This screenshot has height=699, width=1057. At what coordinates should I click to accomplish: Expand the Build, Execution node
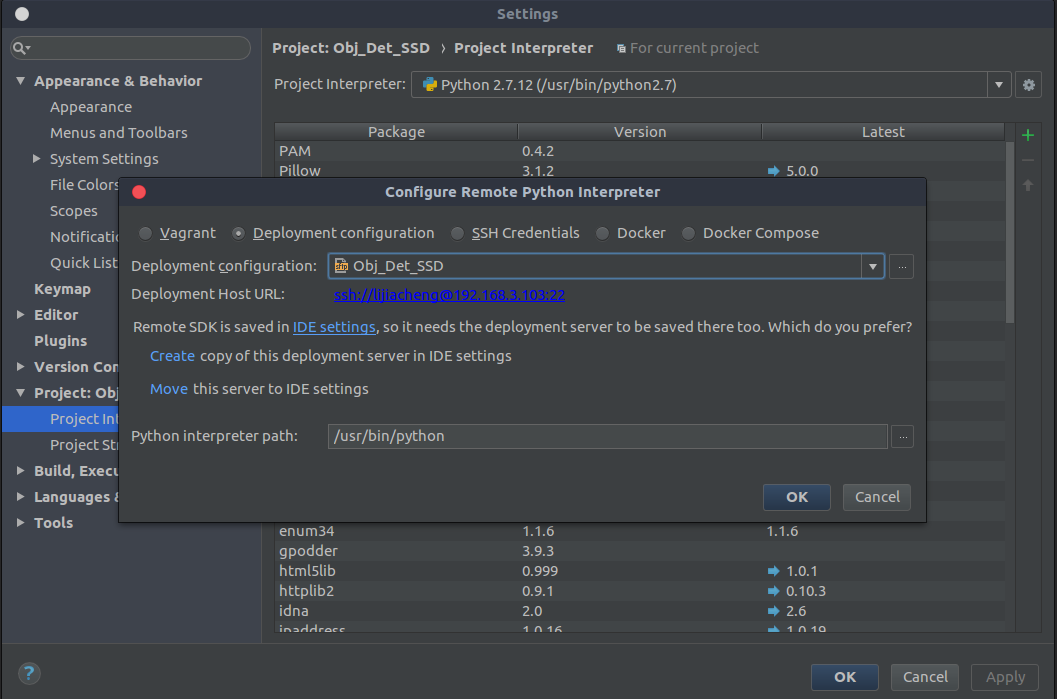pos(20,470)
